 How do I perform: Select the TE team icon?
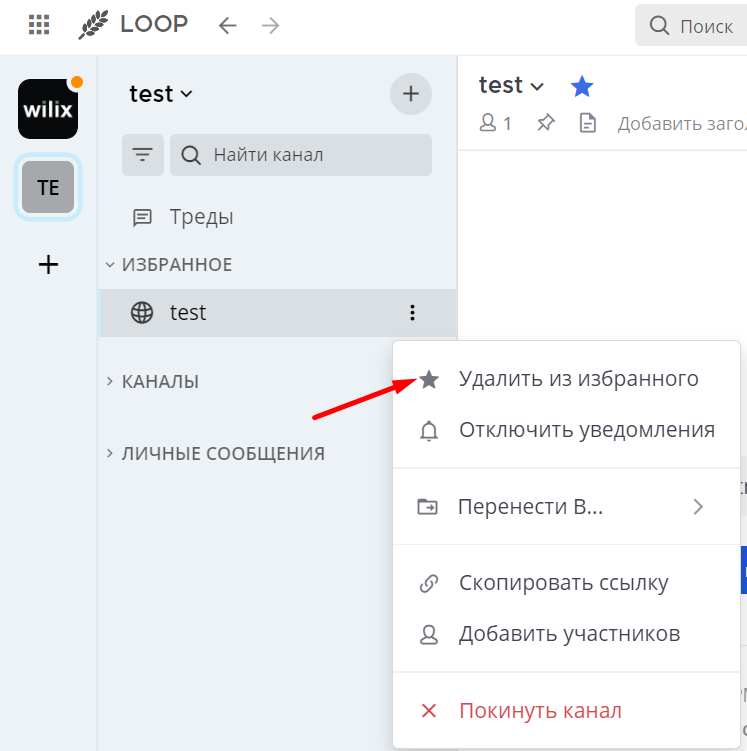click(48, 187)
